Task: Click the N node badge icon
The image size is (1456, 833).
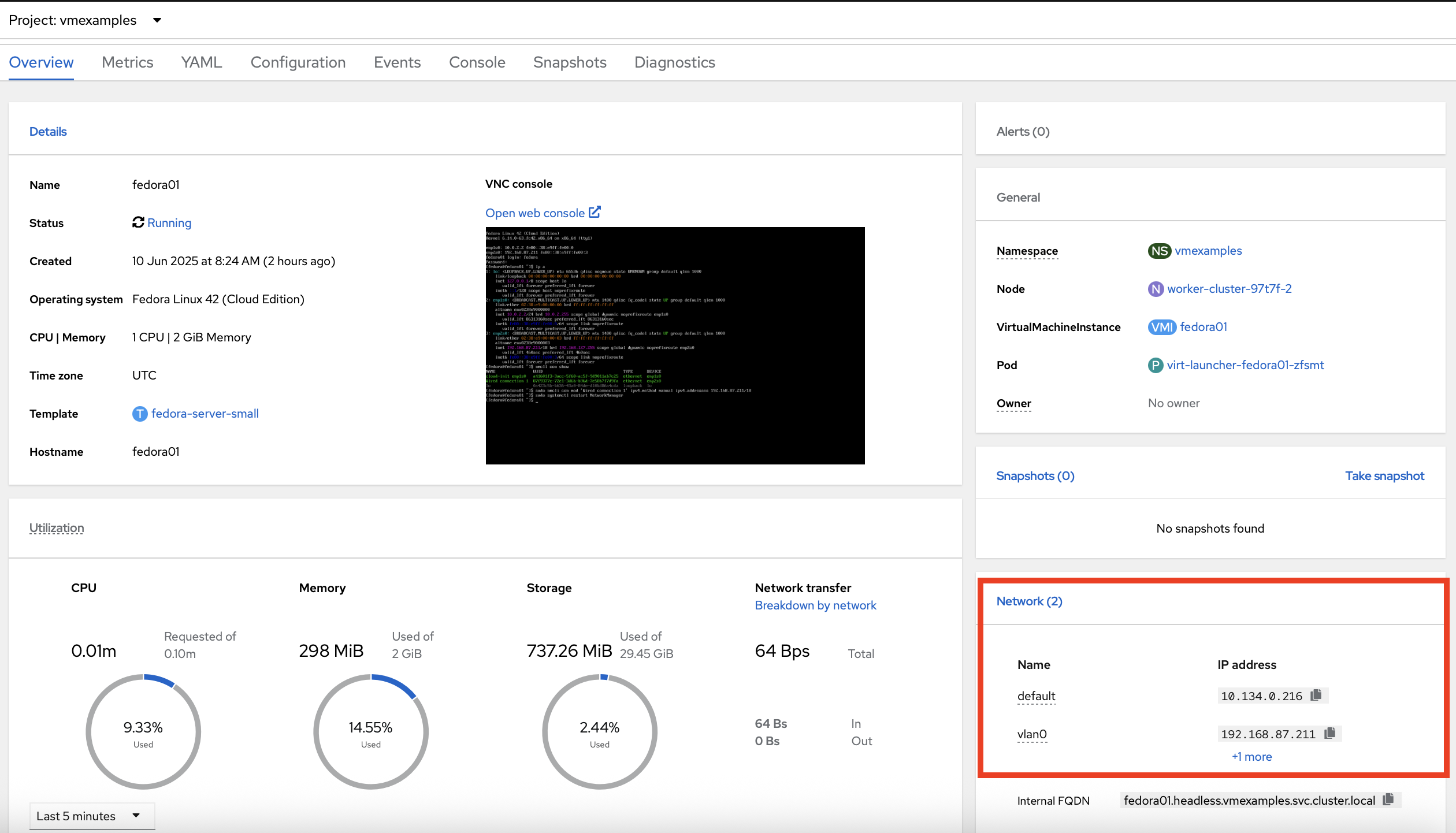Action: (1156, 289)
